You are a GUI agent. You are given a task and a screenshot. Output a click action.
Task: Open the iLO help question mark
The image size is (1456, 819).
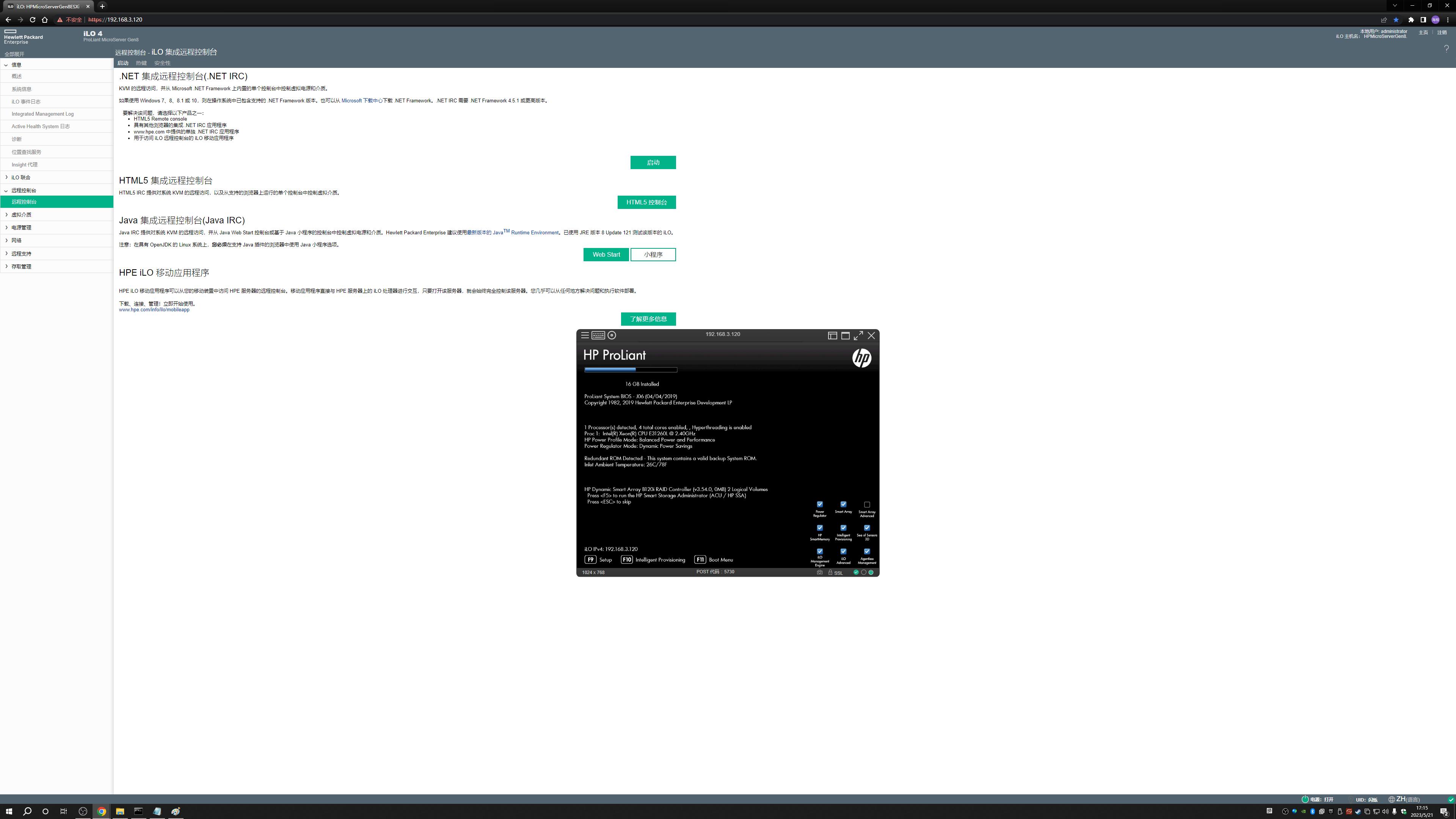pyautogui.click(x=1447, y=49)
